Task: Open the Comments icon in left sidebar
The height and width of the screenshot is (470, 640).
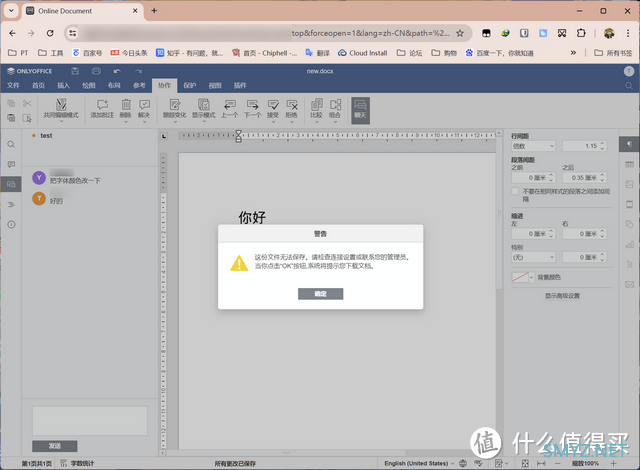Action: pyautogui.click(x=11, y=164)
